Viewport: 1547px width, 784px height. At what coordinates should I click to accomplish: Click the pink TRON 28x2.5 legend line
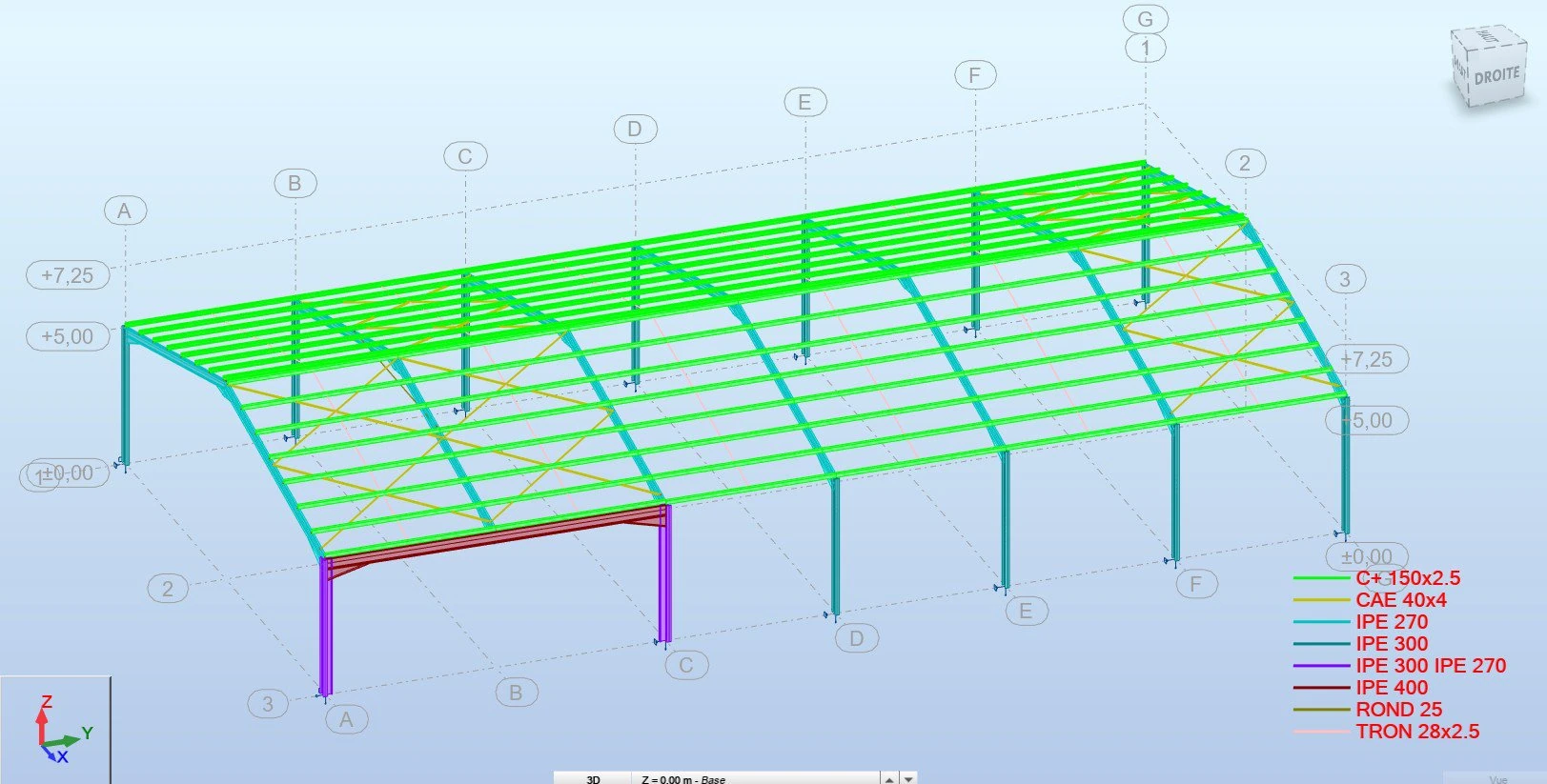1321,732
